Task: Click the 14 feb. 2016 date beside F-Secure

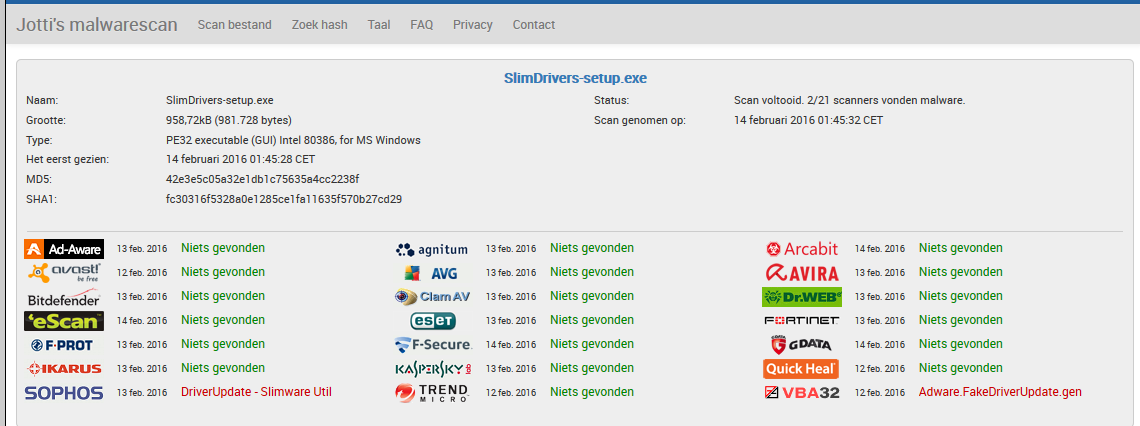Action: (x=511, y=345)
